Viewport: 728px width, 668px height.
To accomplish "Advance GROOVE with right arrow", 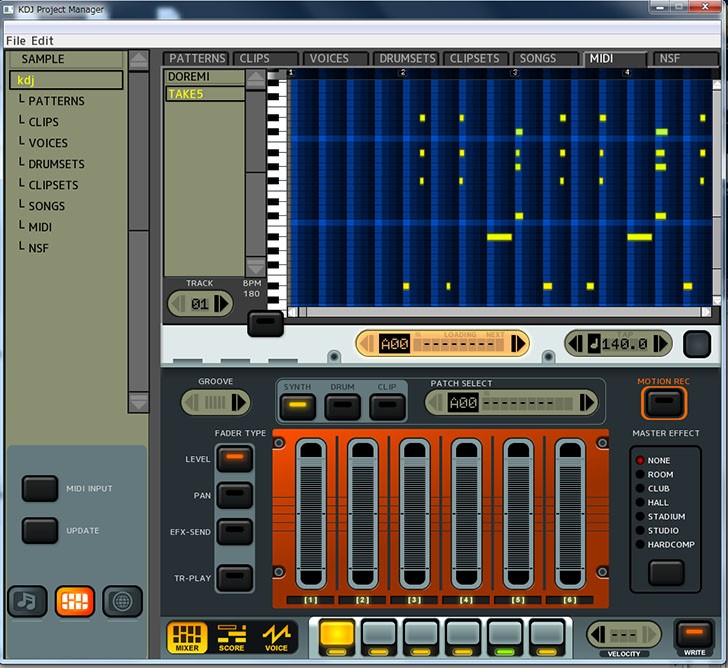I will coord(239,402).
